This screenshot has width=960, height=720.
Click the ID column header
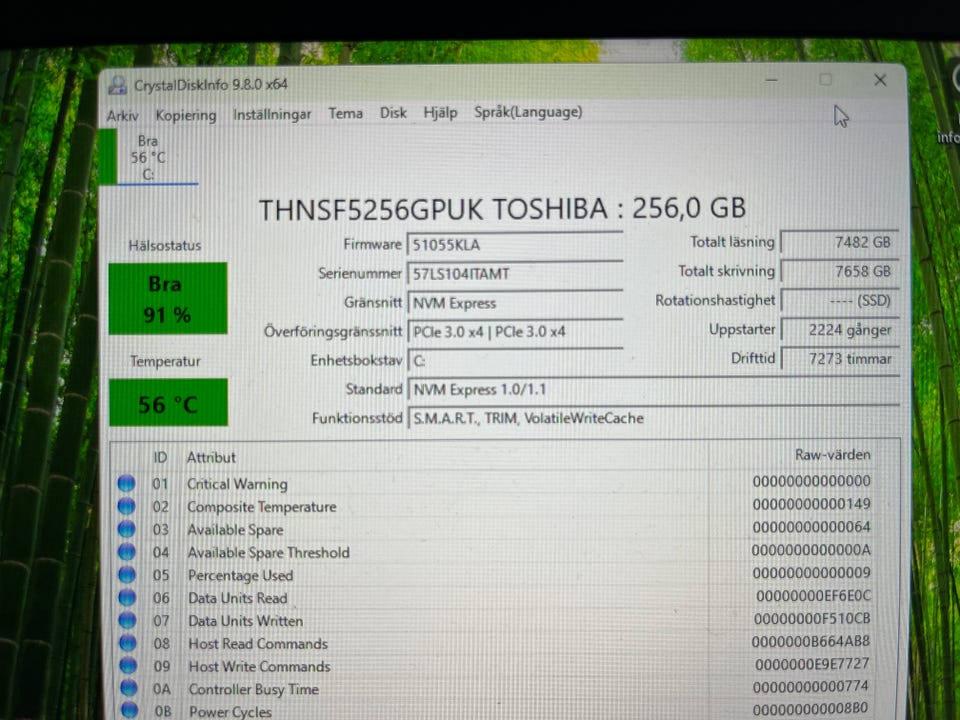pyautogui.click(x=160, y=457)
